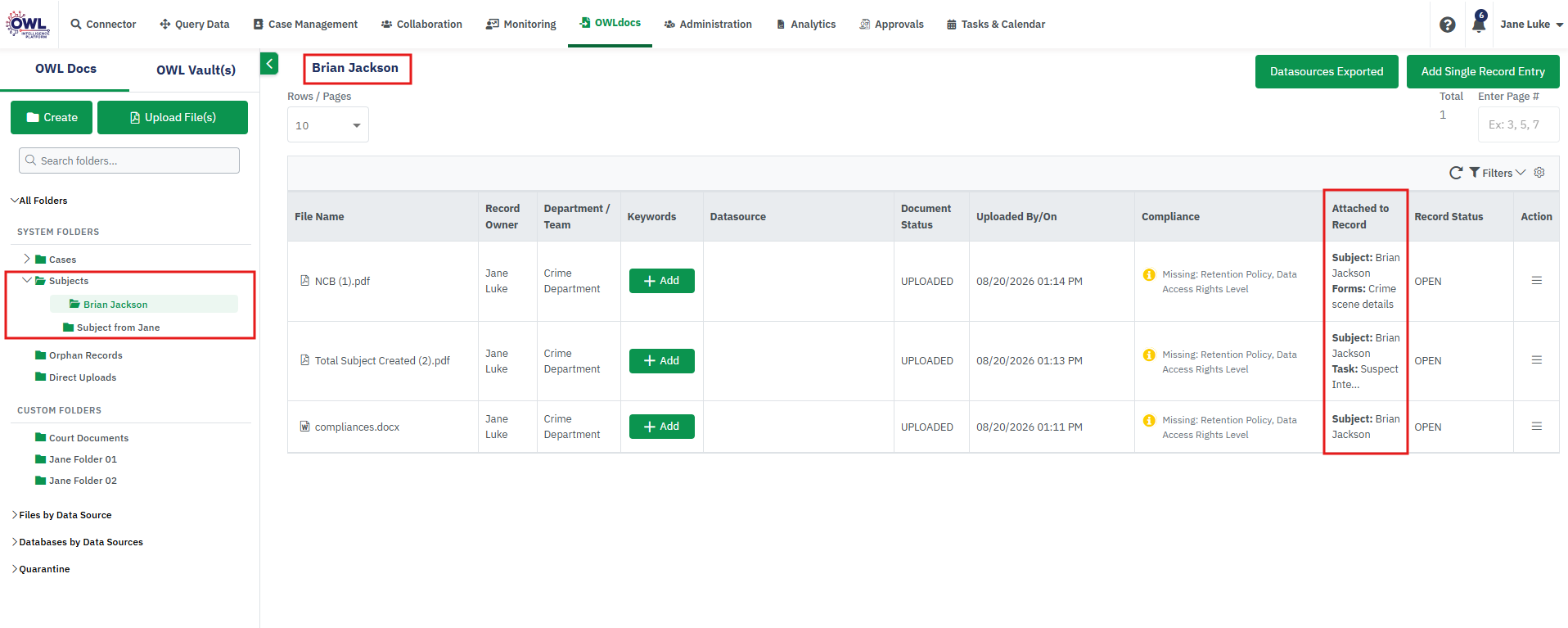This screenshot has width=1568, height=628.
Task: Focus the Enter Page # field
Action: click(x=1518, y=124)
